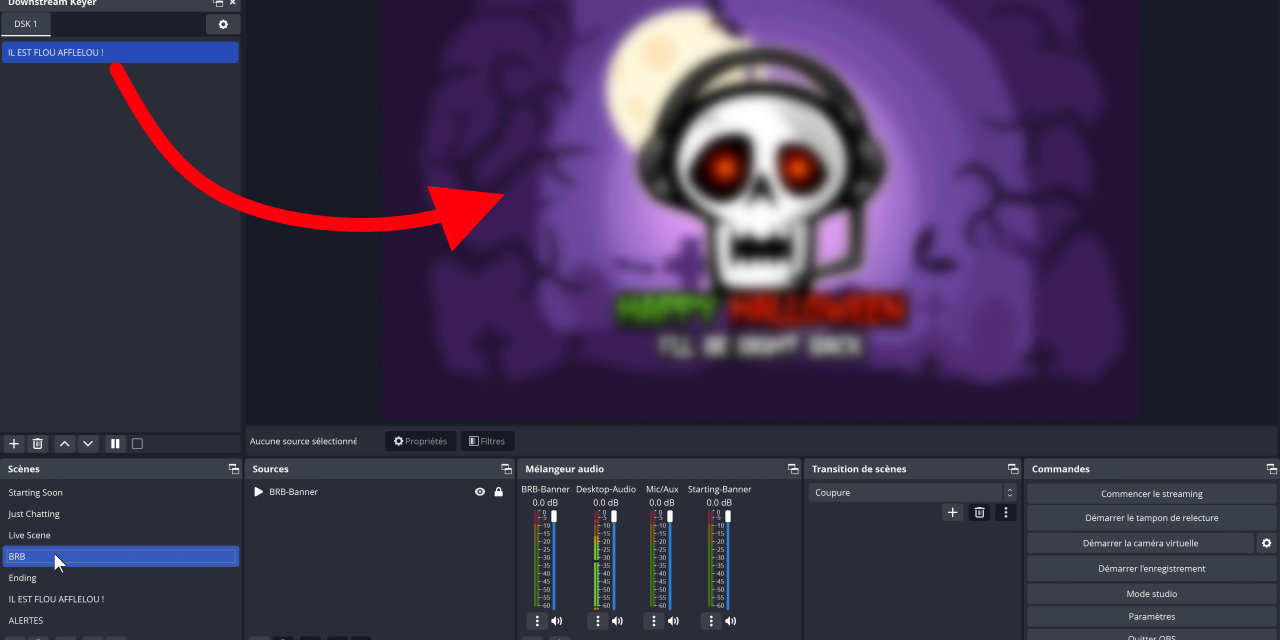Viewport: 1280px width, 640px height.
Task: Select the Live Scene scene
Action: (x=30, y=535)
